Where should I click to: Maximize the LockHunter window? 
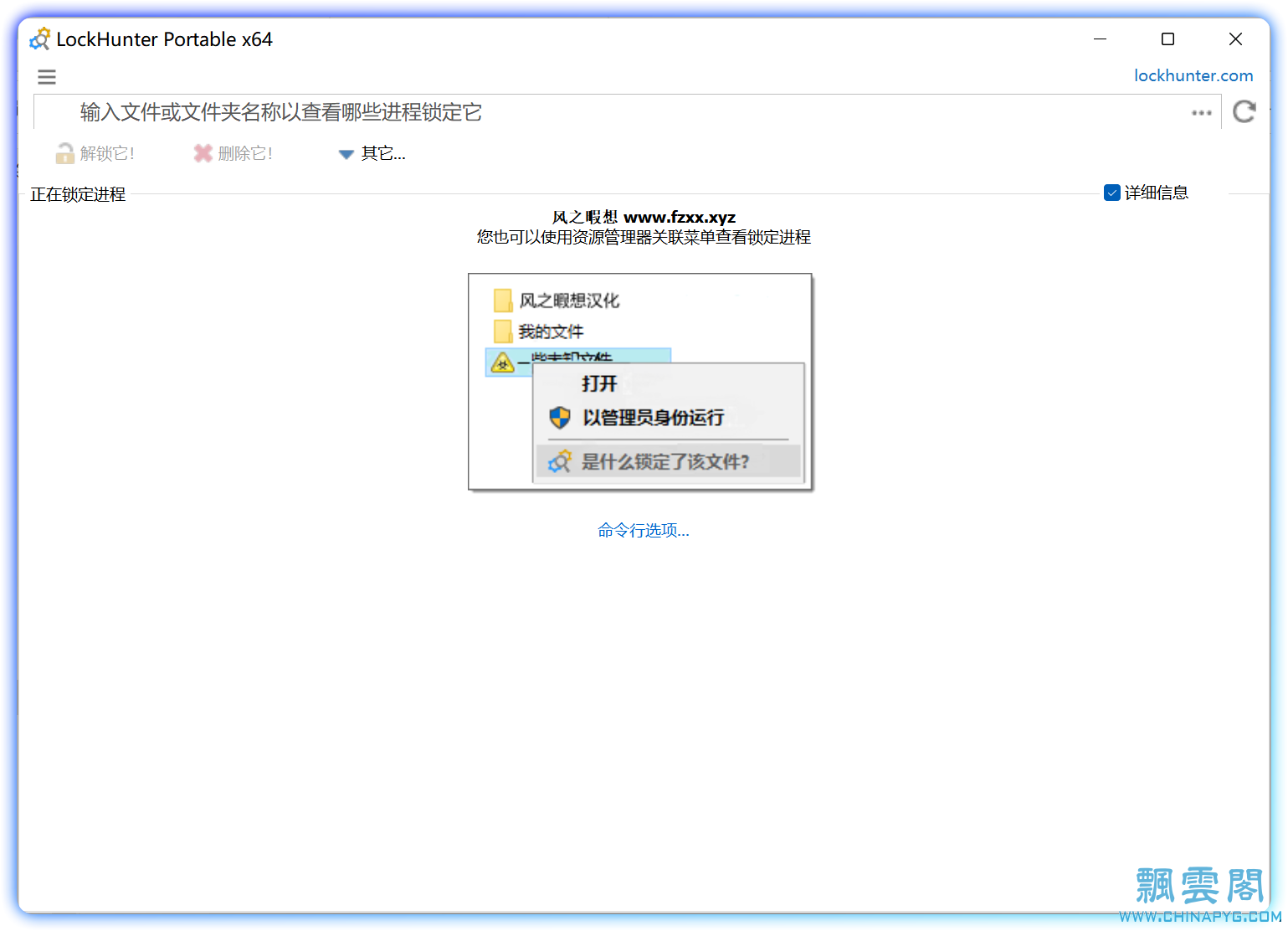pyautogui.click(x=1167, y=39)
